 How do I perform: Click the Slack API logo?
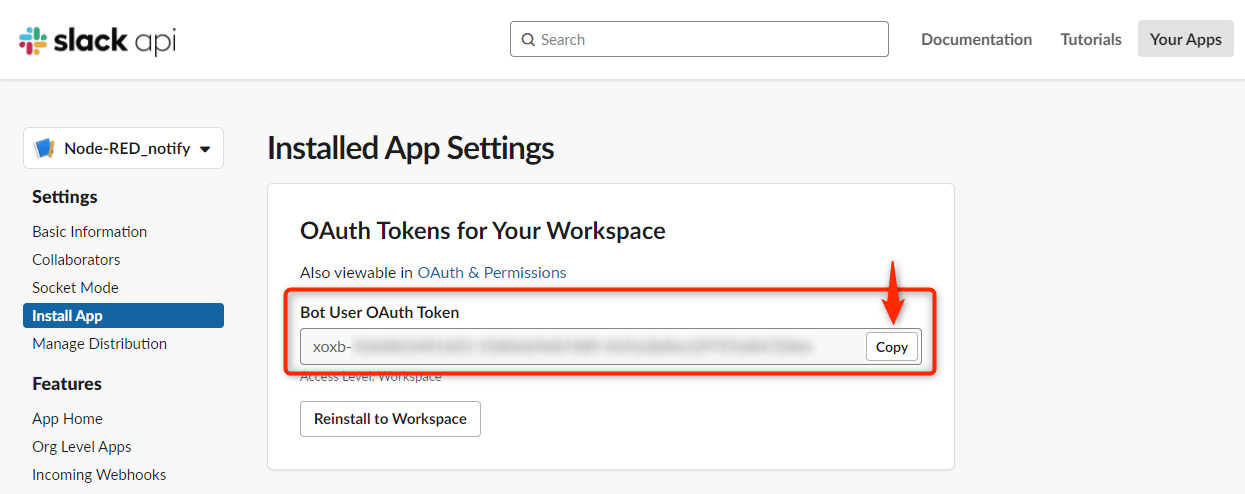tap(97, 40)
